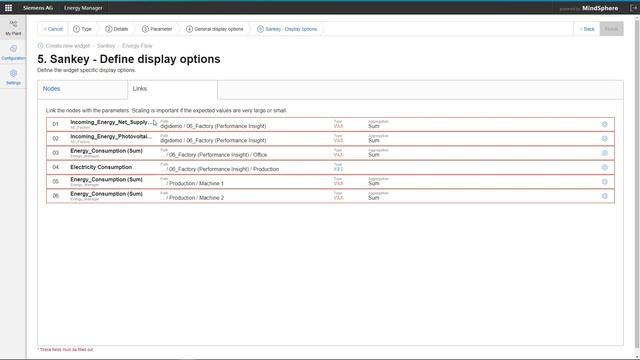The image size is (640, 360).
Task: Go to wizard step 3 Parameter
Action: [157, 29]
